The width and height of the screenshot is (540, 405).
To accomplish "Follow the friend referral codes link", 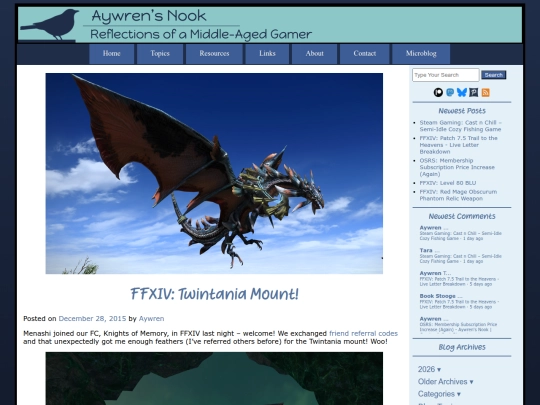I will click(363, 333).
